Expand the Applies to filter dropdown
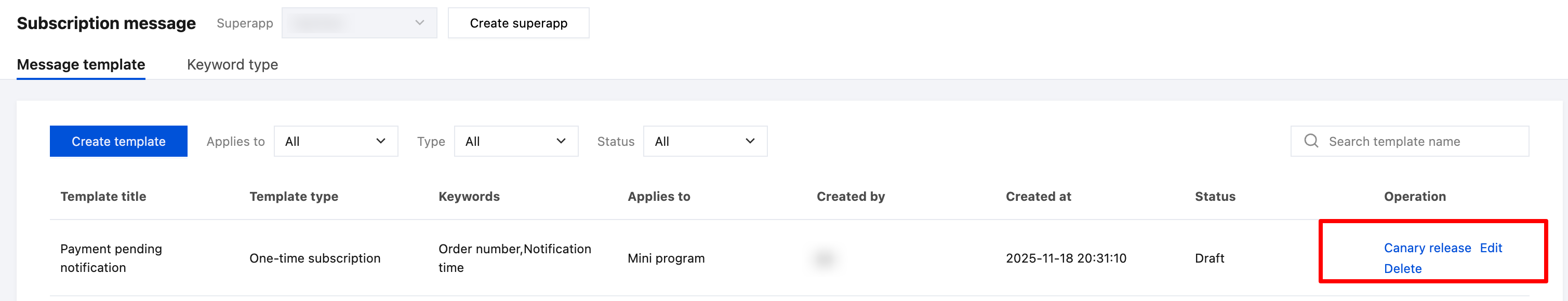Image resolution: width=1568 pixels, height=301 pixels. (x=336, y=141)
